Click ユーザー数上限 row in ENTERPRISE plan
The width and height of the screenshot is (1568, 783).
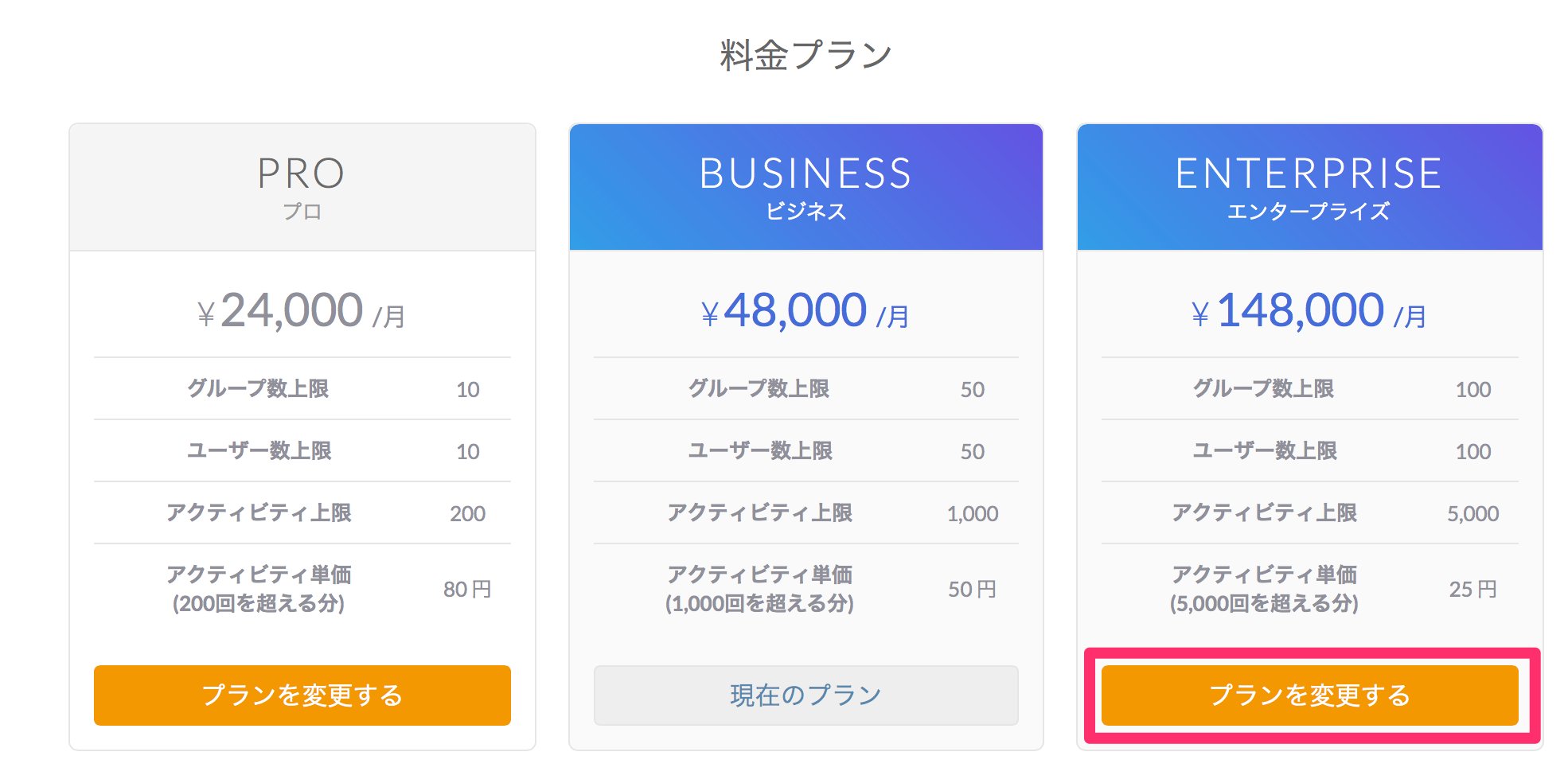coord(1310,451)
